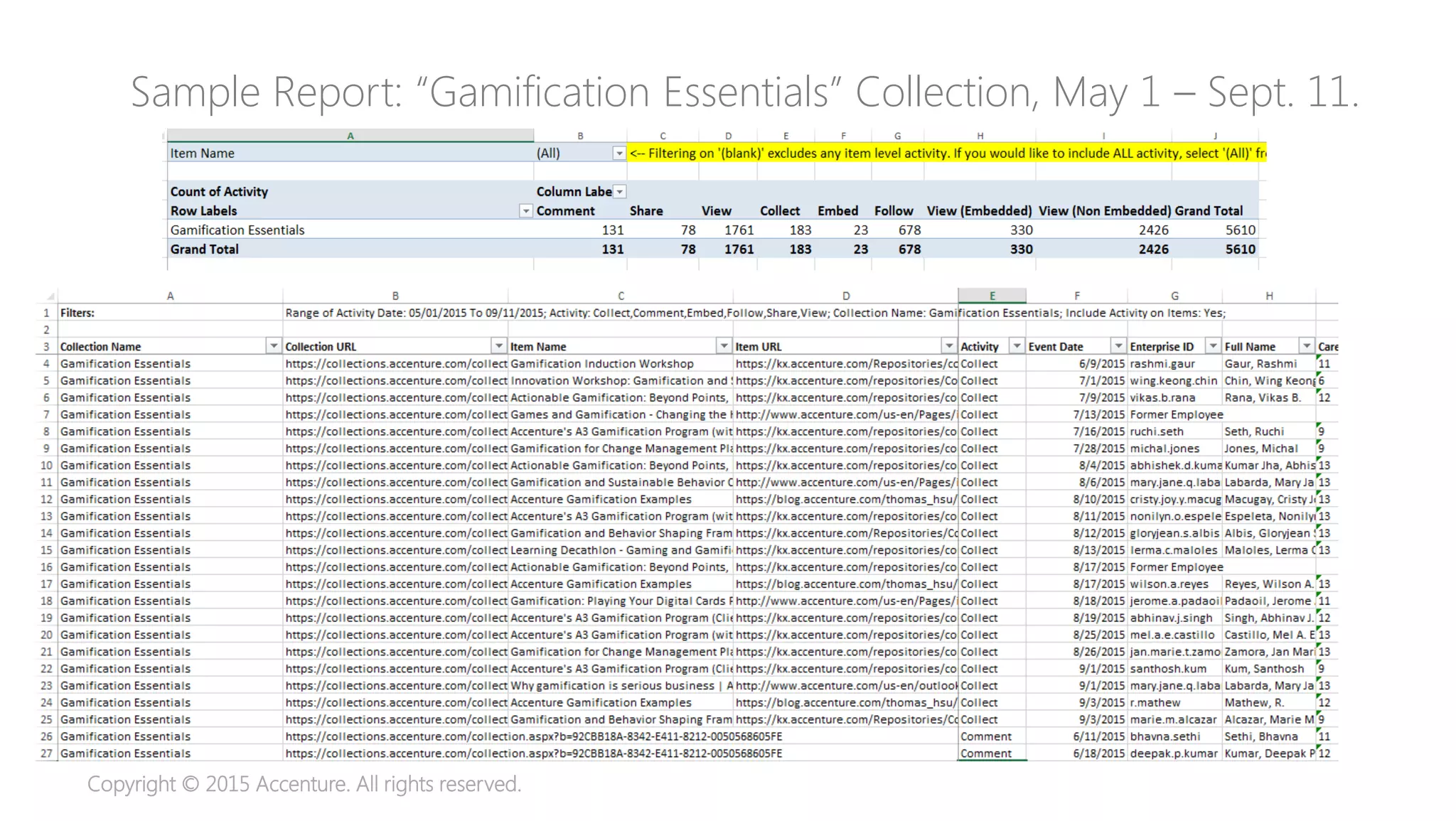Viewport: 1456px width, 821px height.
Task: Open the blog.accenture.com URL in row 12
Action: point(846,500)
